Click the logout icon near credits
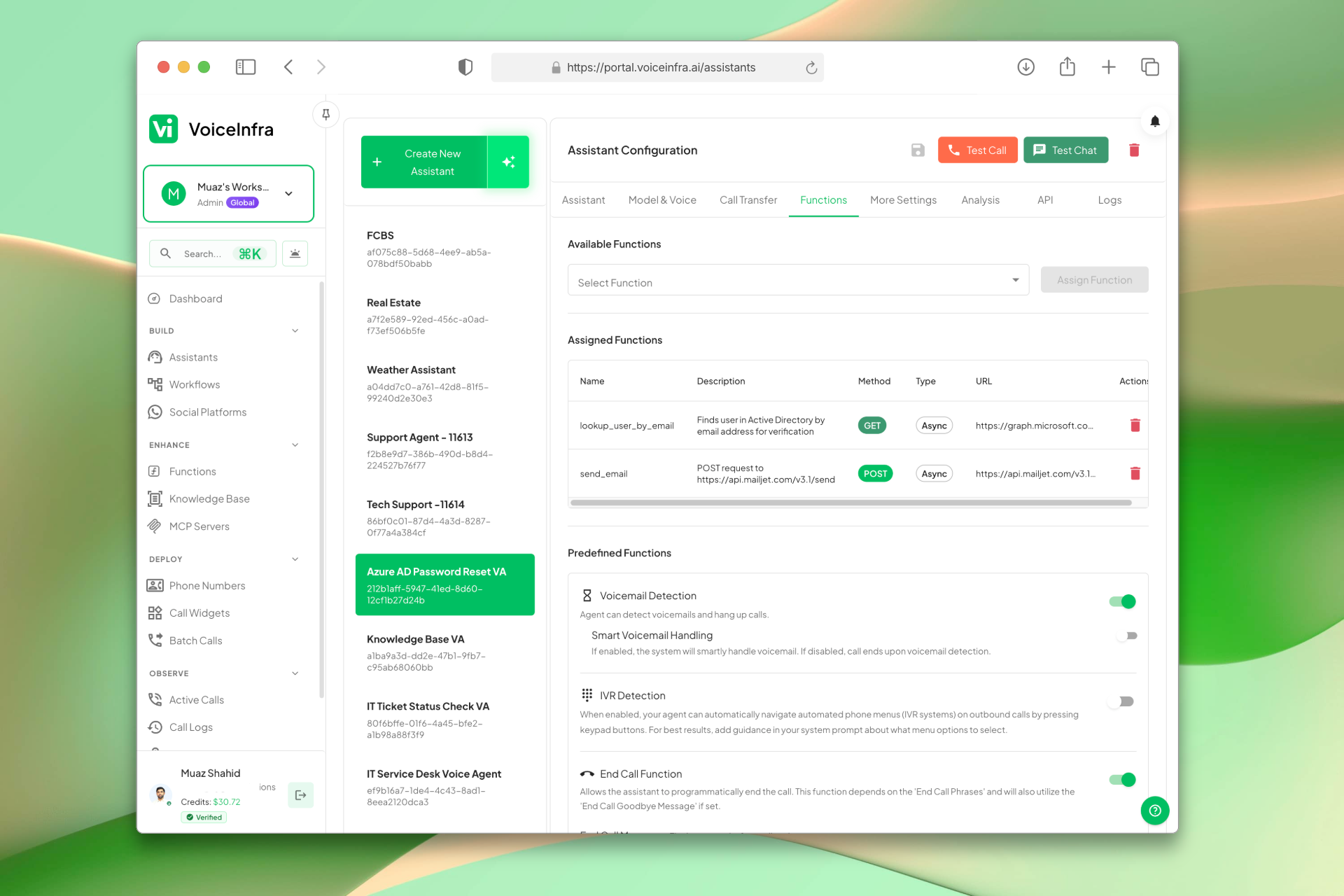This screenshot has width=1344, height=896. coord(300,795)
